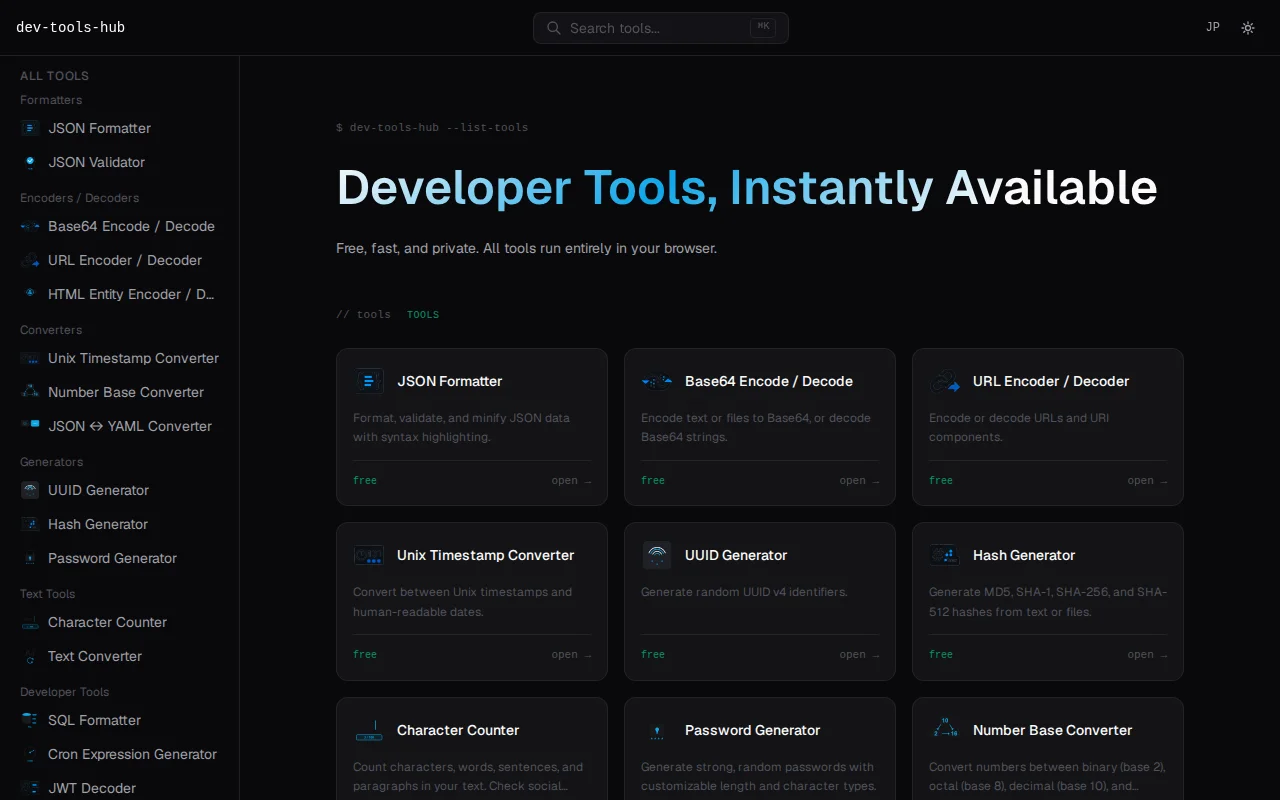Click the Unix Timestamp Converter card icon
The image size is (1280, 800).
369,555
